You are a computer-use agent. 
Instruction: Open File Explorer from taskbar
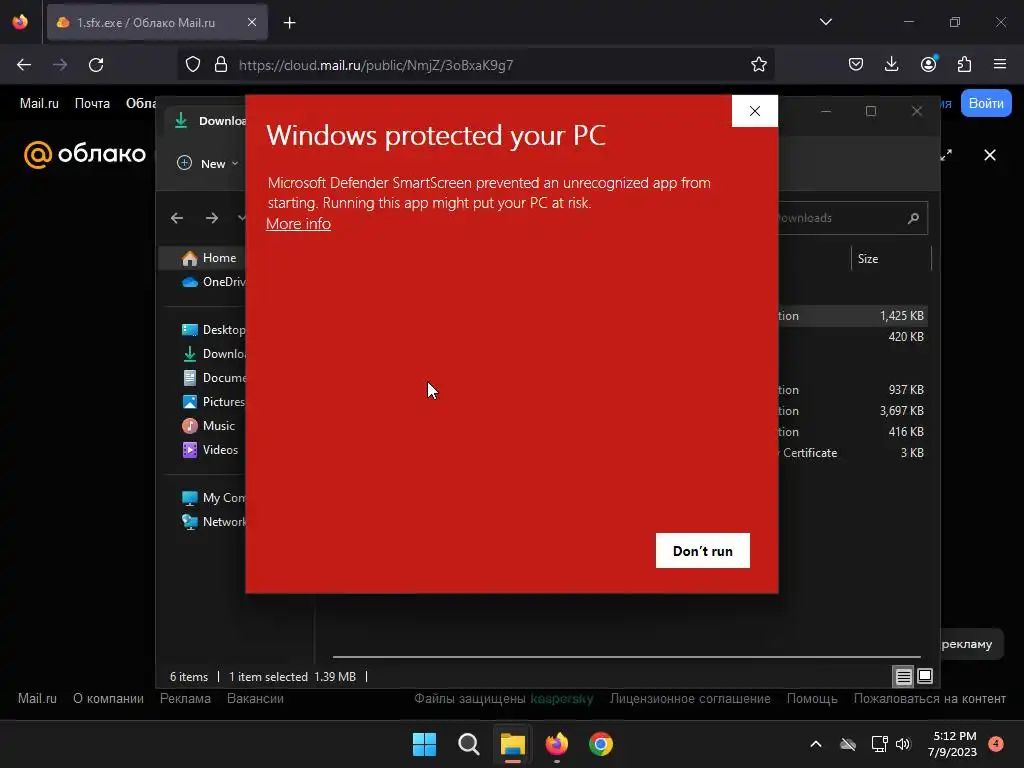[513, 744]
